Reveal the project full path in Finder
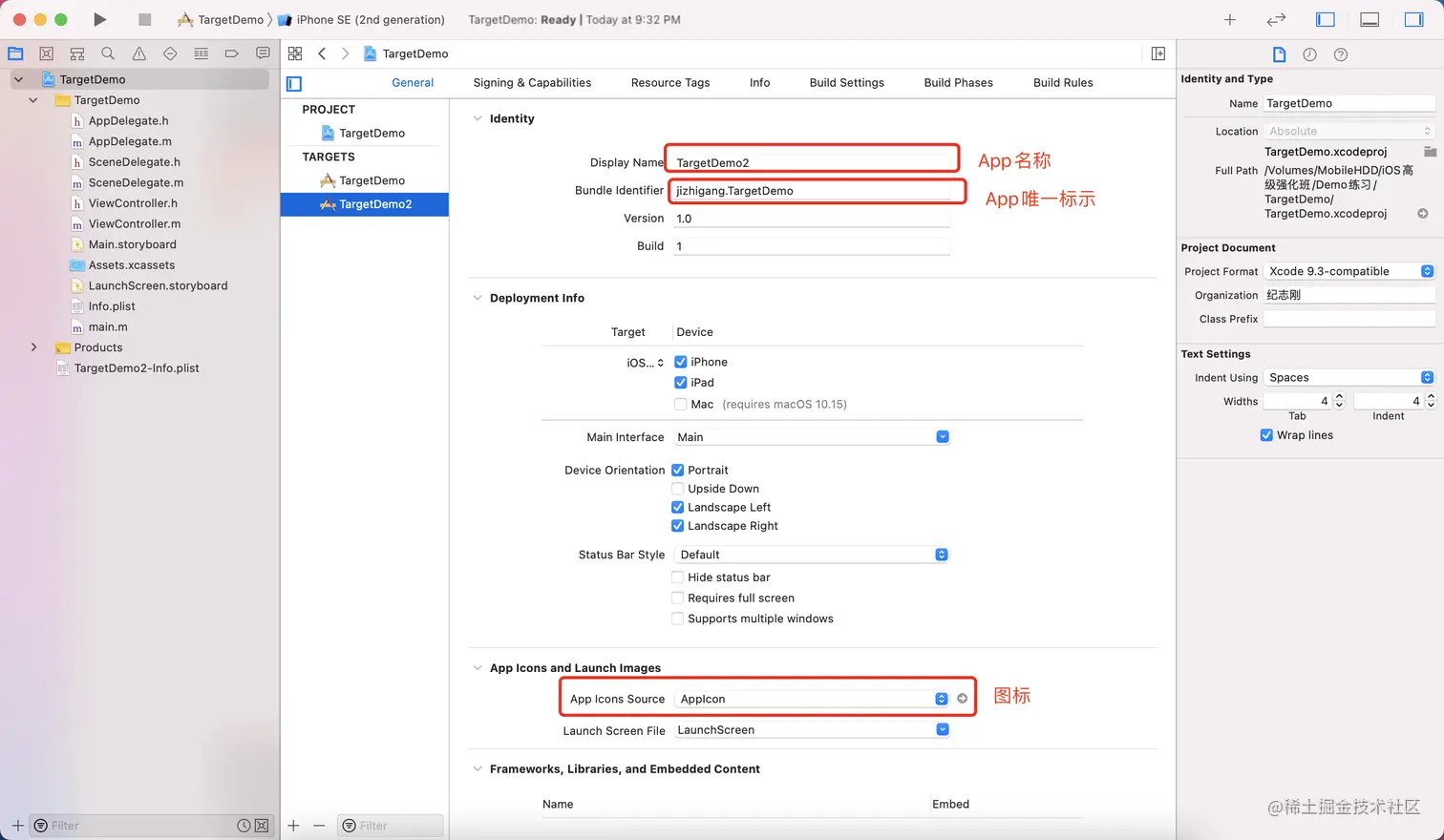This screenshot has height=840, width=1444. [x=1423, y=214]
